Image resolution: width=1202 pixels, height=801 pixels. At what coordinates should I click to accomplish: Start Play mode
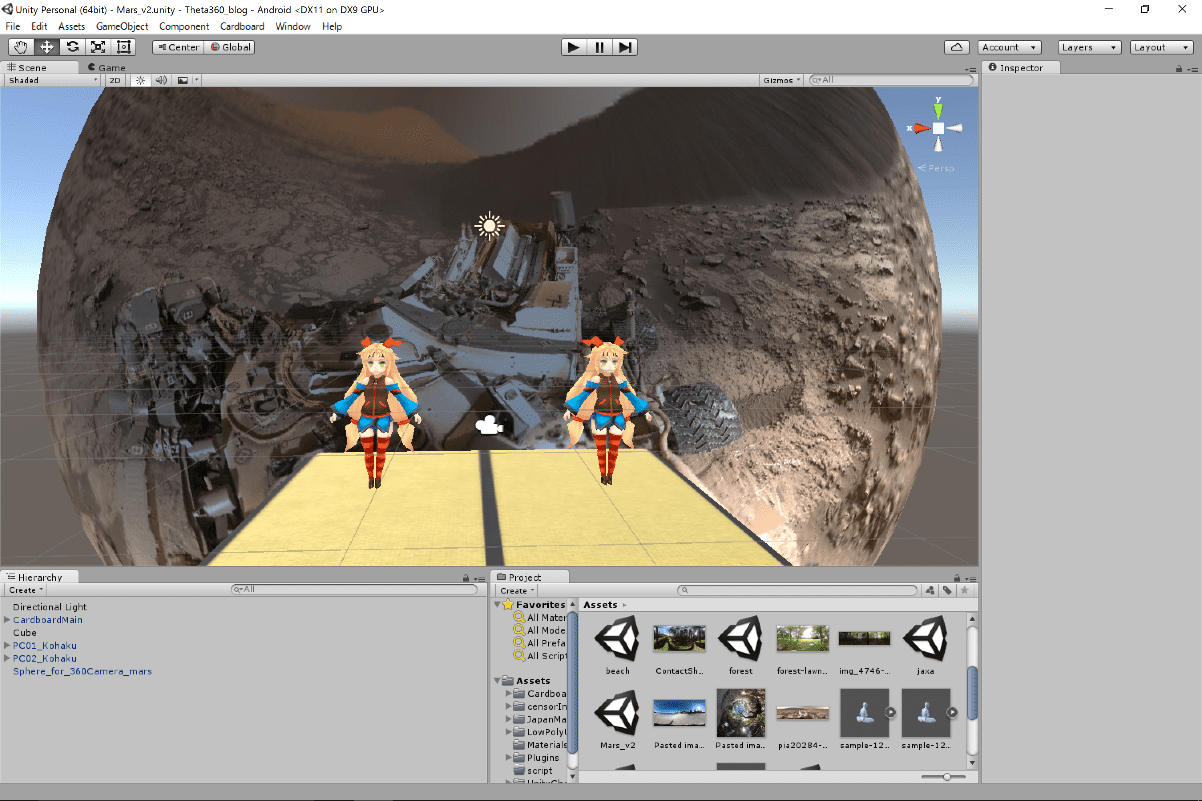(x=573, y=47)
